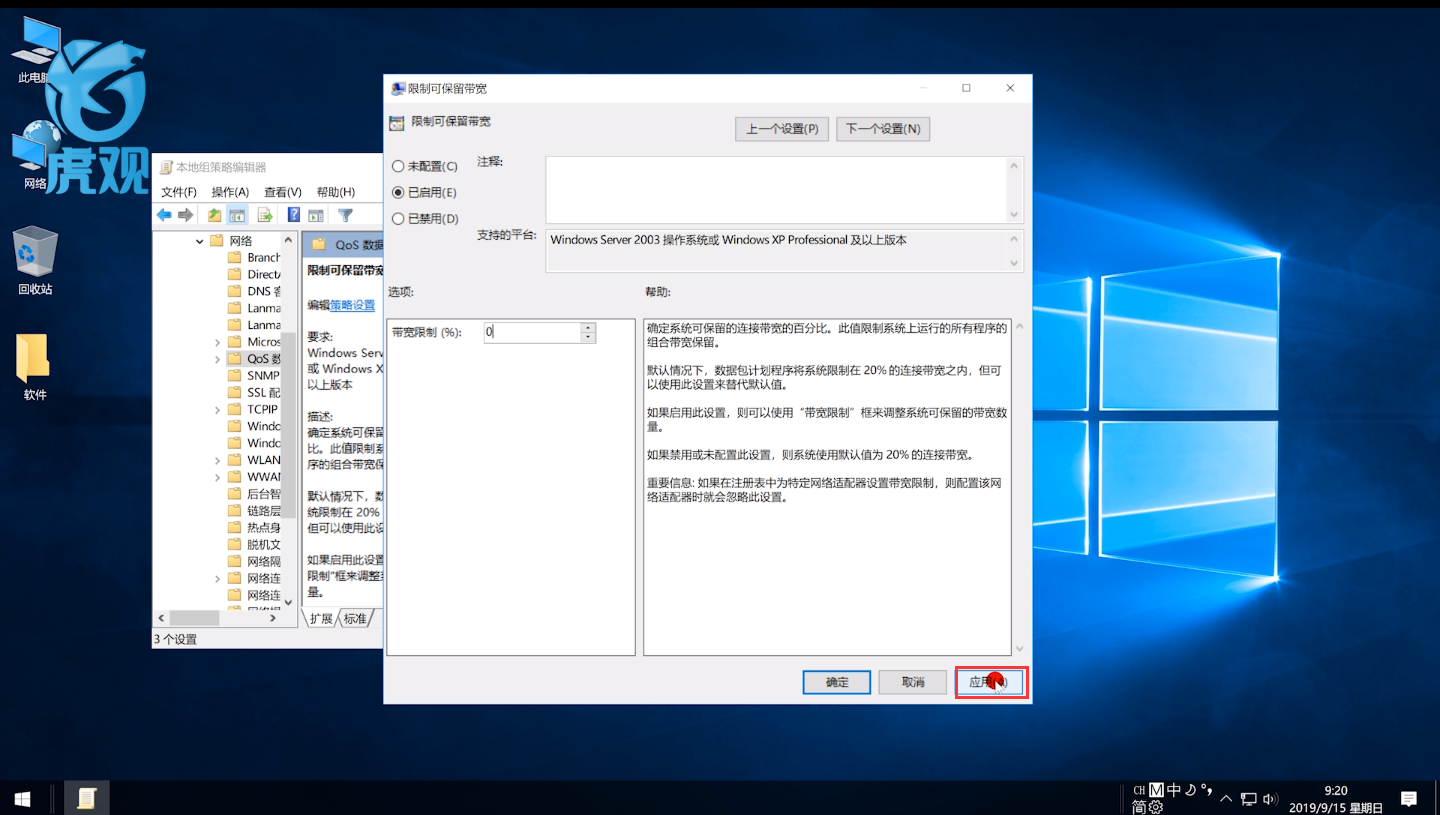Open the 帮助(H) menu
Viewport: 1440px width, 815px height.
coord(336,192)
